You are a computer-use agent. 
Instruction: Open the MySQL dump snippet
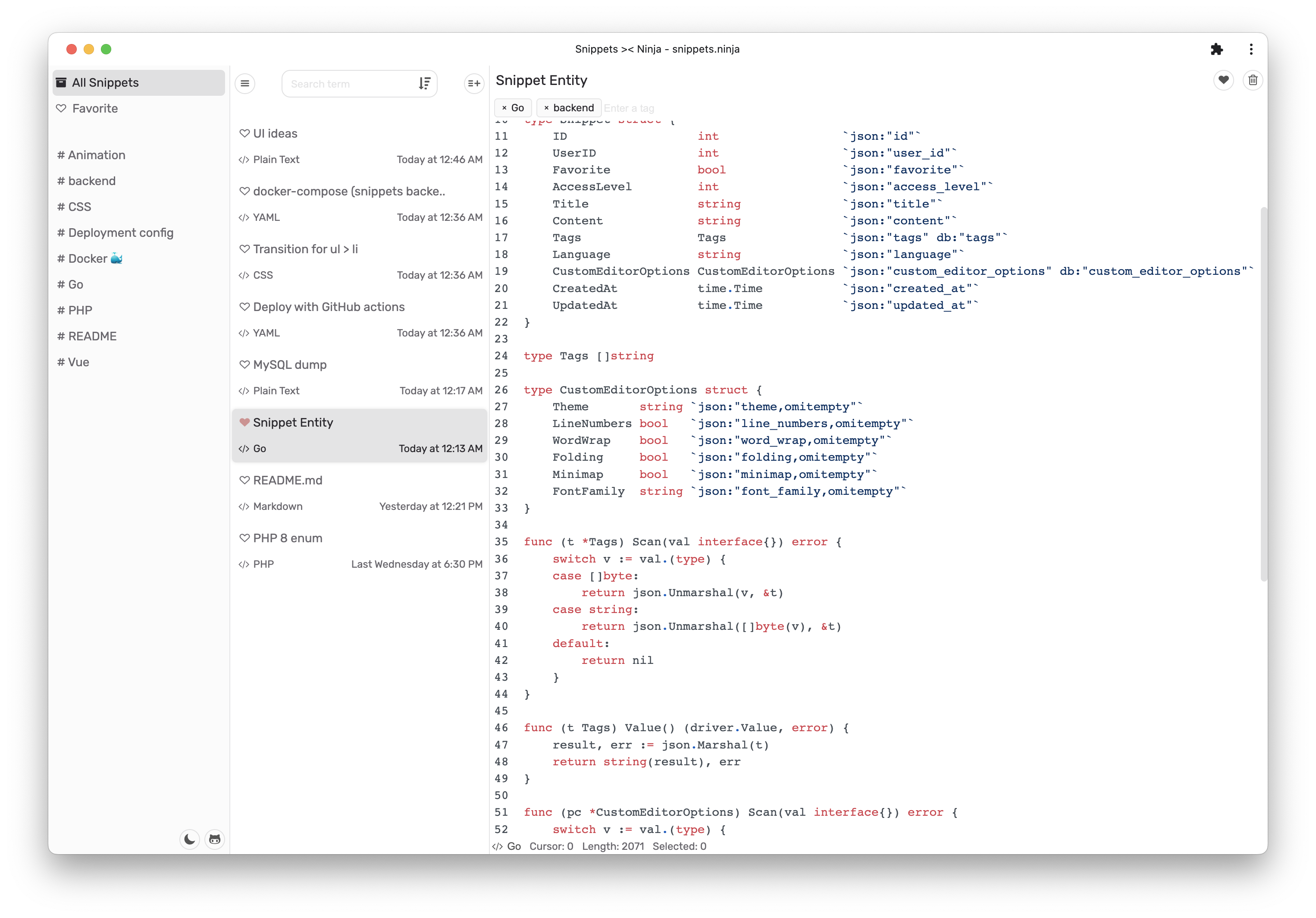(x=359, y=378)
